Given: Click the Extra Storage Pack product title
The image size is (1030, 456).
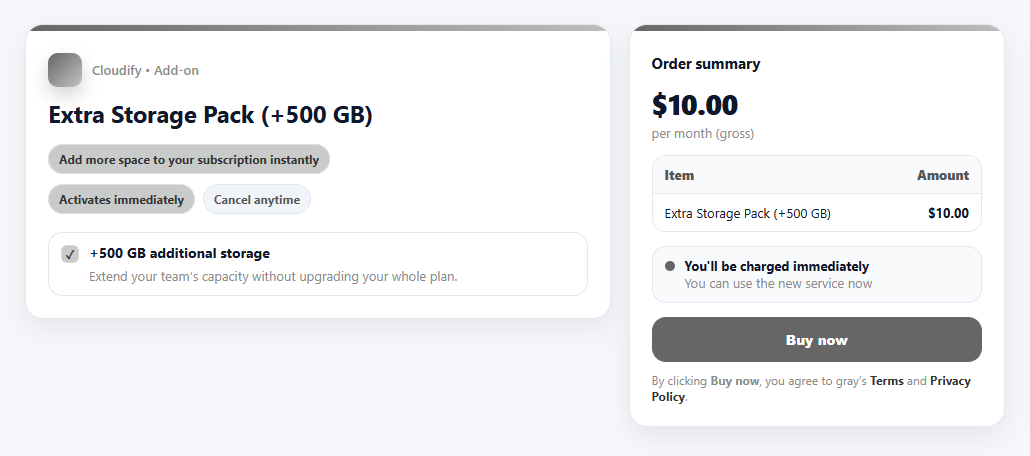Looking at the screenshot, I should (211, 116).
